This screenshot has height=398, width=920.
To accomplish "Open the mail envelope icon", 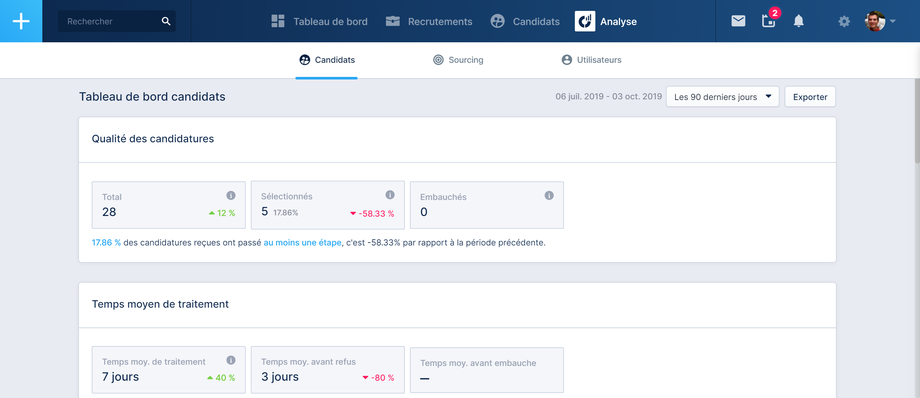I will coord(738,21).
